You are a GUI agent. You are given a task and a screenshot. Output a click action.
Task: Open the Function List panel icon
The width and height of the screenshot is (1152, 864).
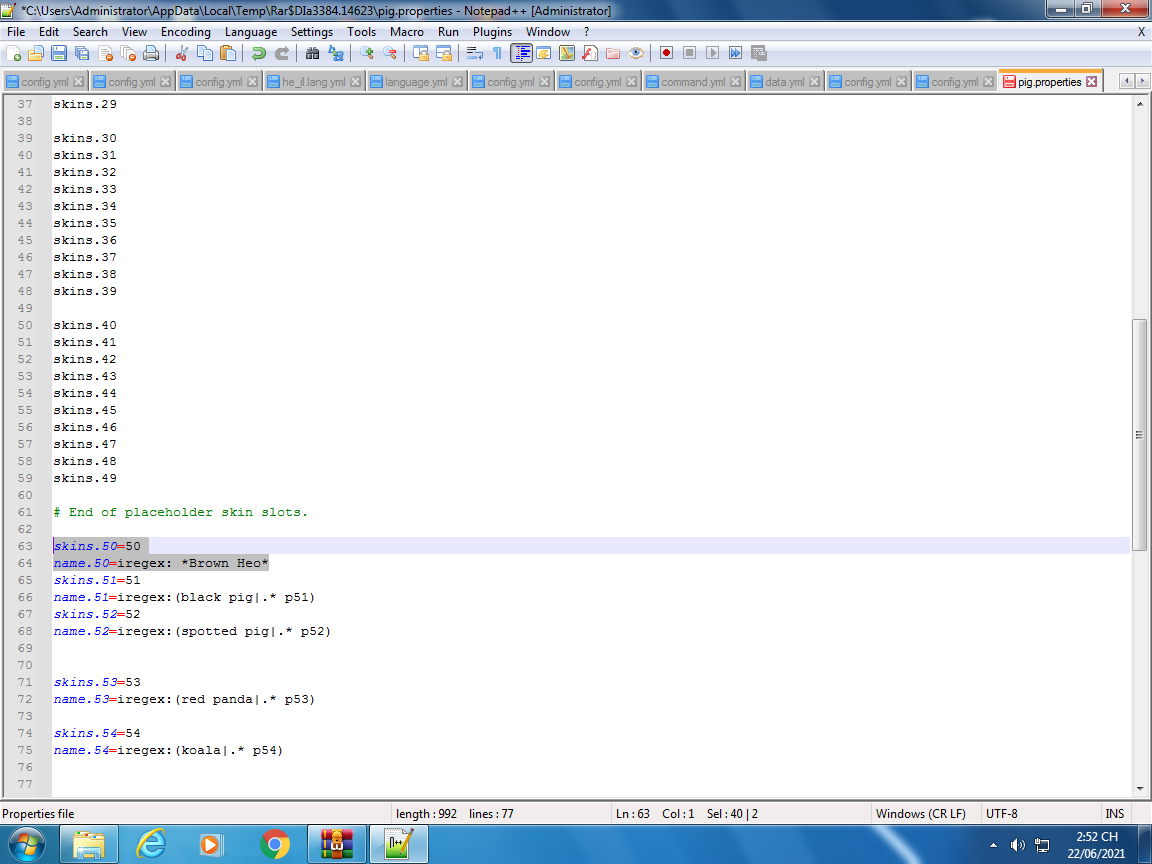589,53
